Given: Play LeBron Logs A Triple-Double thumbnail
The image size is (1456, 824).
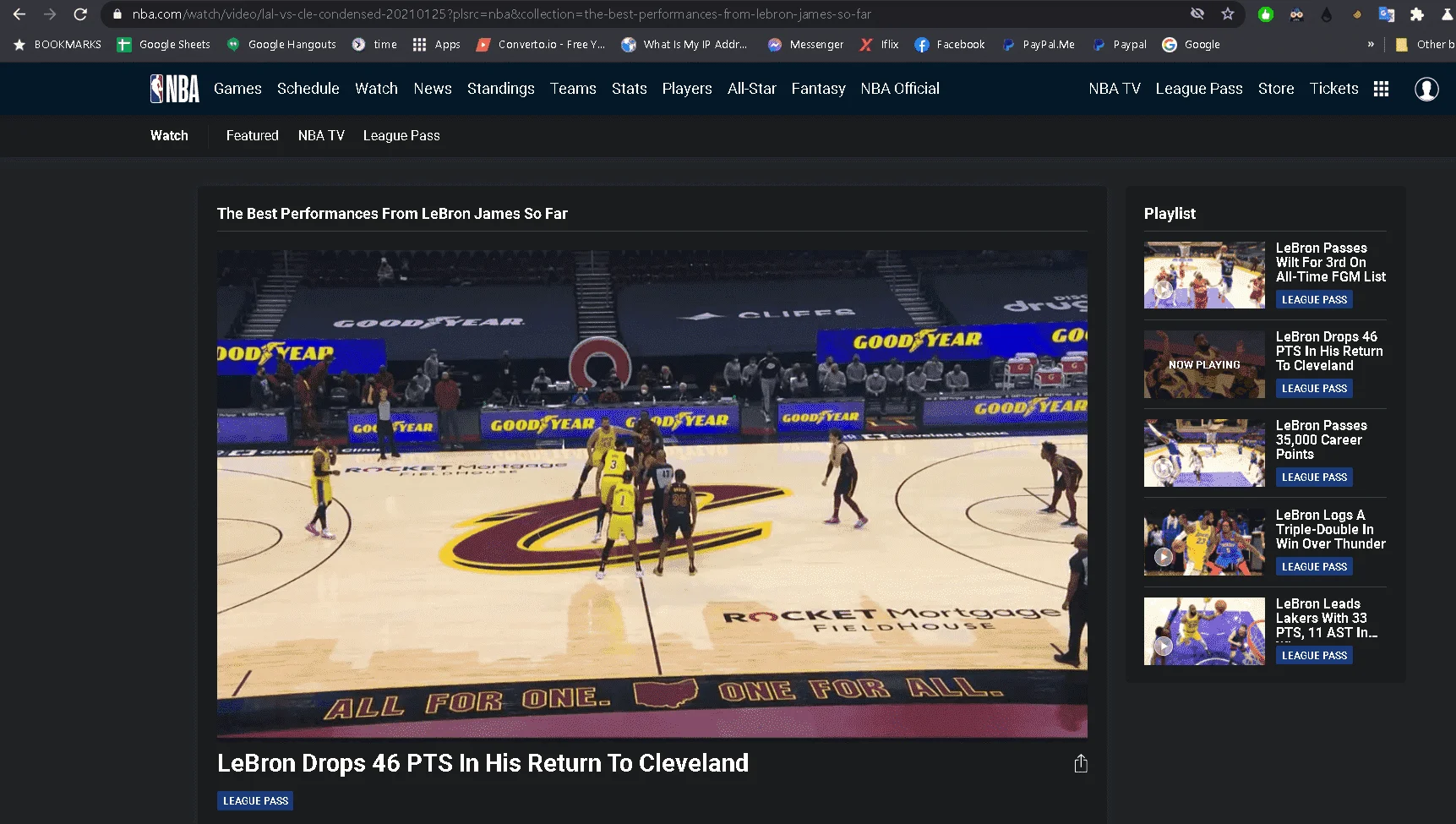Looking at the screenshot, I should point(1204,542).
